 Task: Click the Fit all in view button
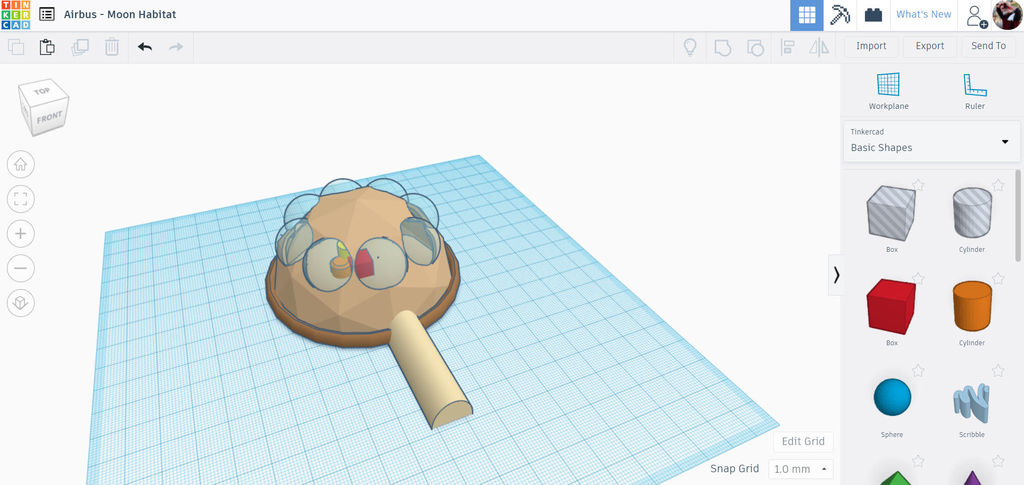click(x=21, y=198)
